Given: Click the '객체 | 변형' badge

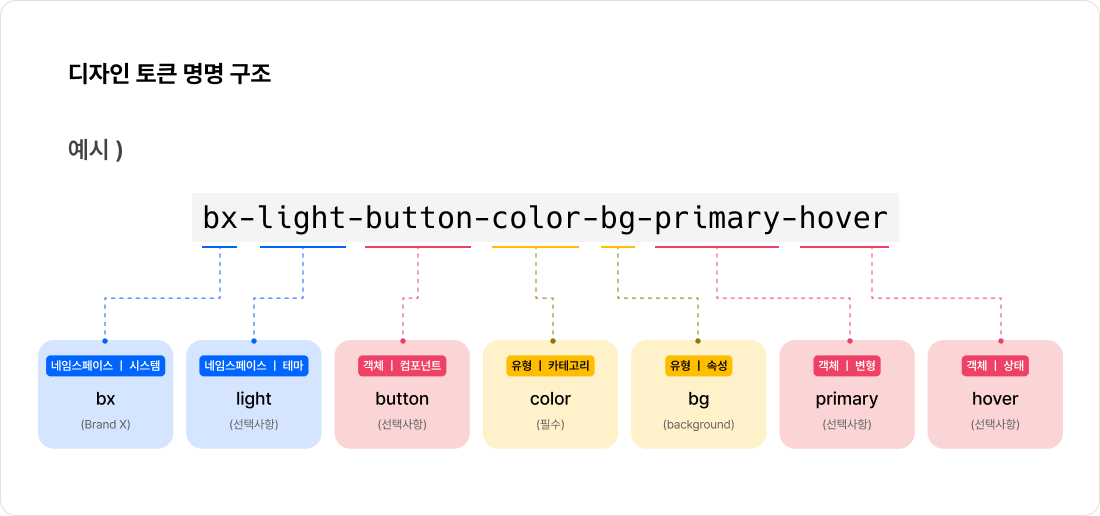Looking at the screenshot, I should point(846,366).
